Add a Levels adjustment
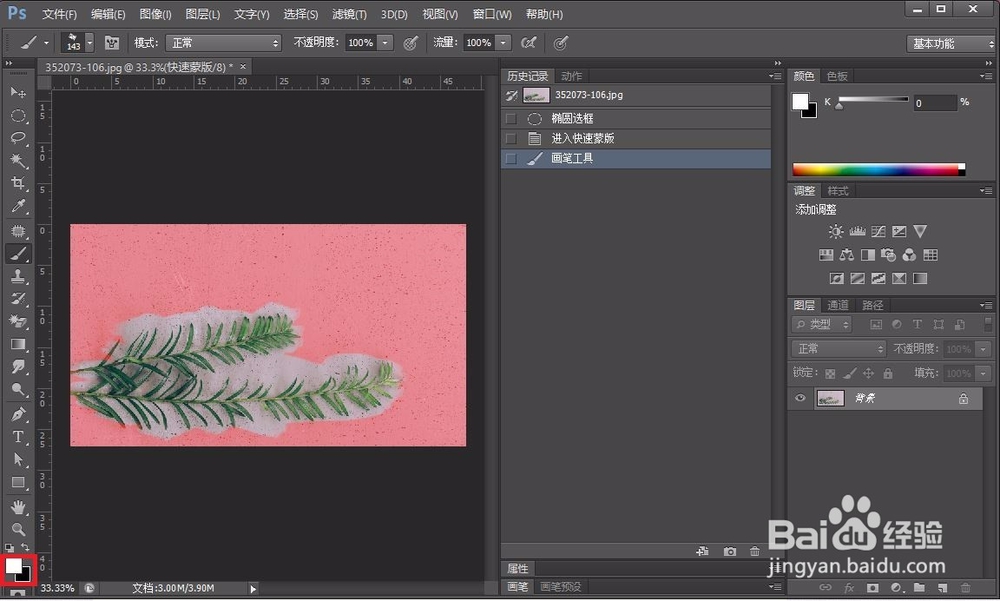This screenshot has width=1000, height=601. coord(857,232)
